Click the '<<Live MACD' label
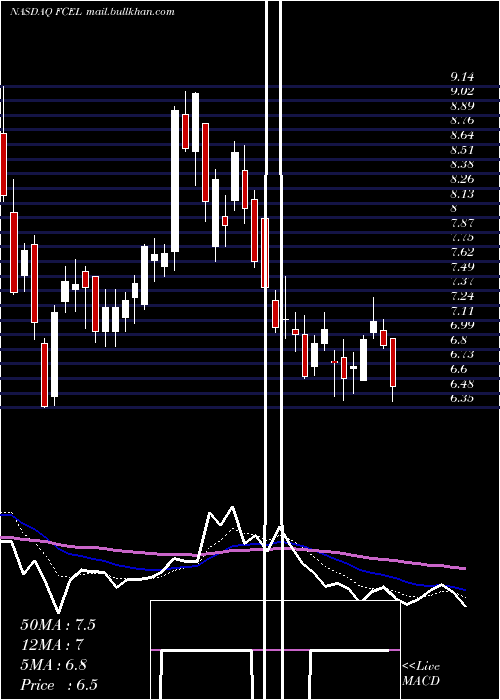 421,674
